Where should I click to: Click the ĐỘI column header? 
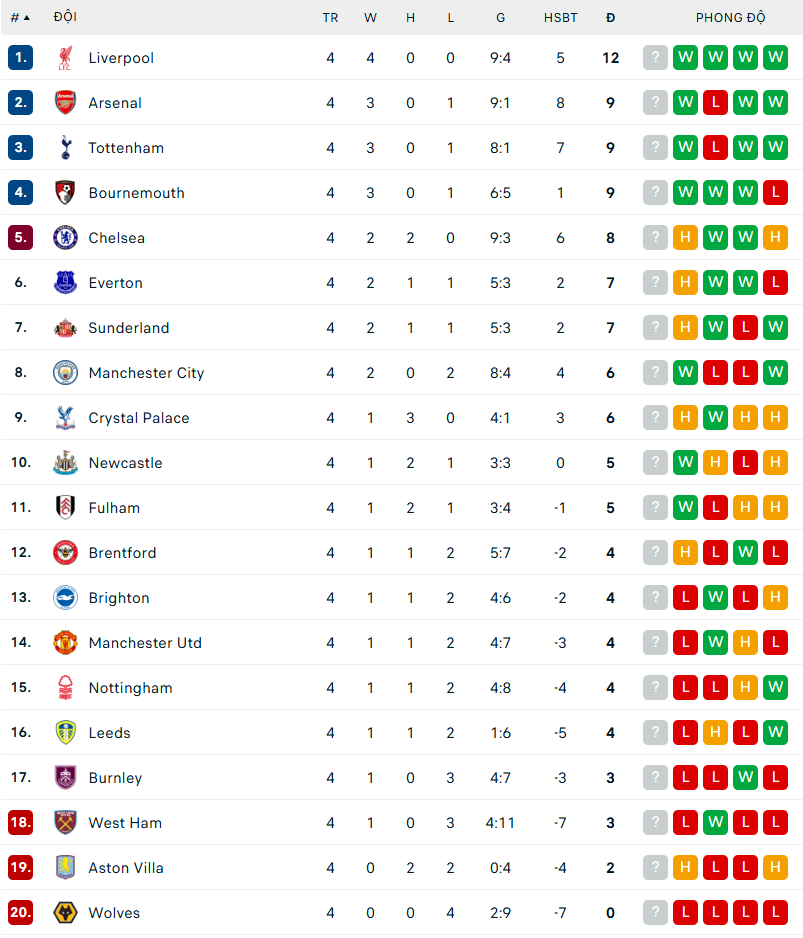click(65, 17)
